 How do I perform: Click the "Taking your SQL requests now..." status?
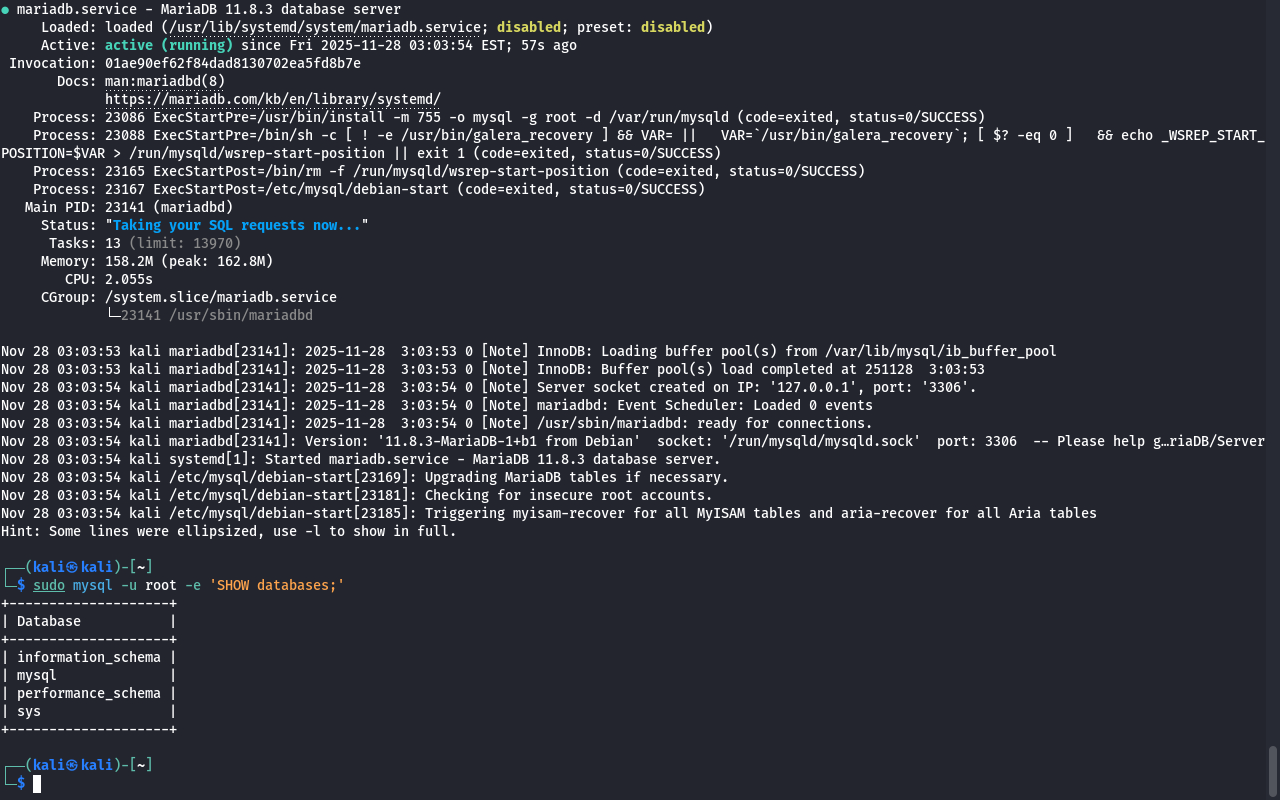pos(237,225)
